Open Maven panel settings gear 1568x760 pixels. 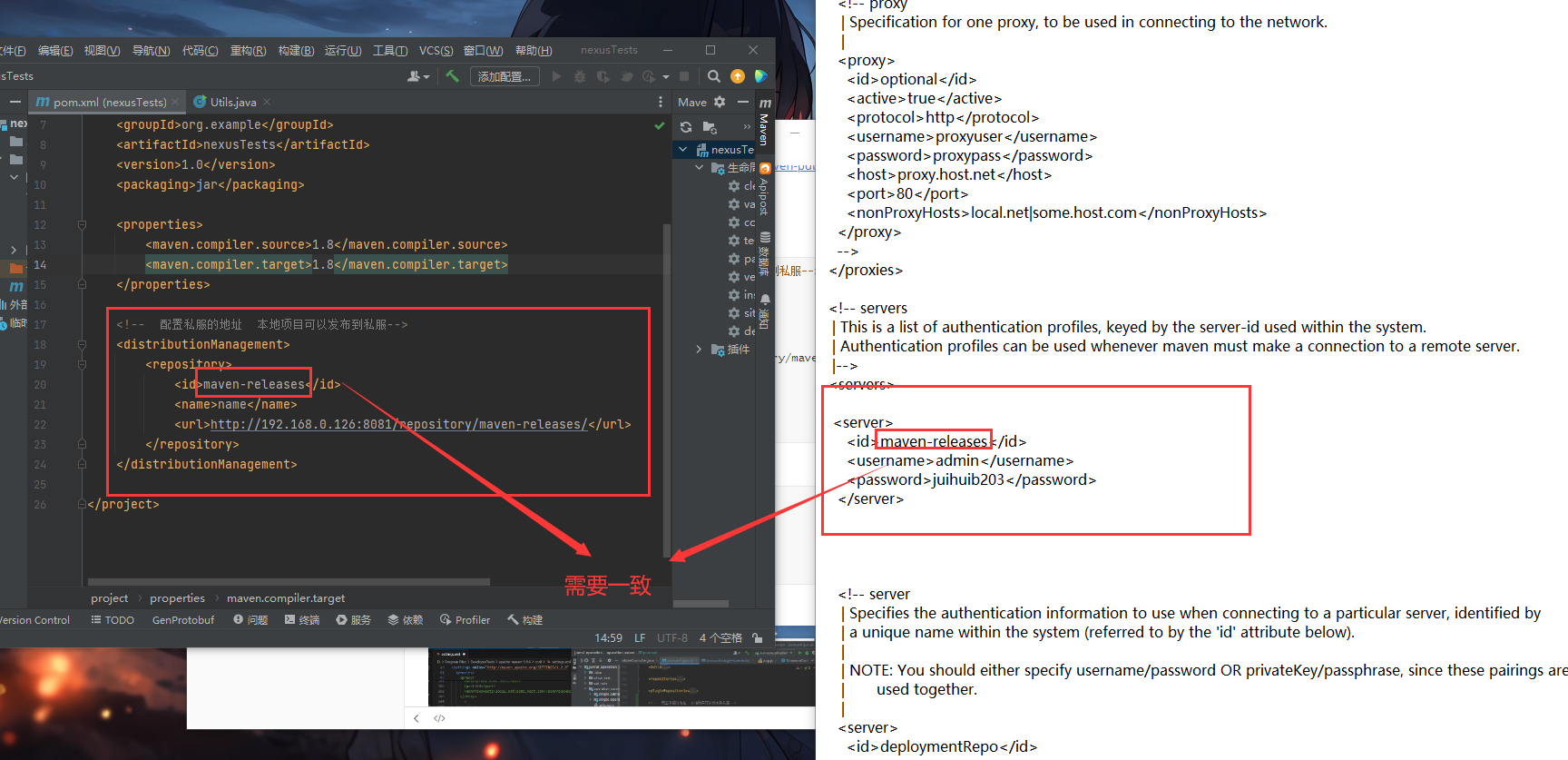720,102
